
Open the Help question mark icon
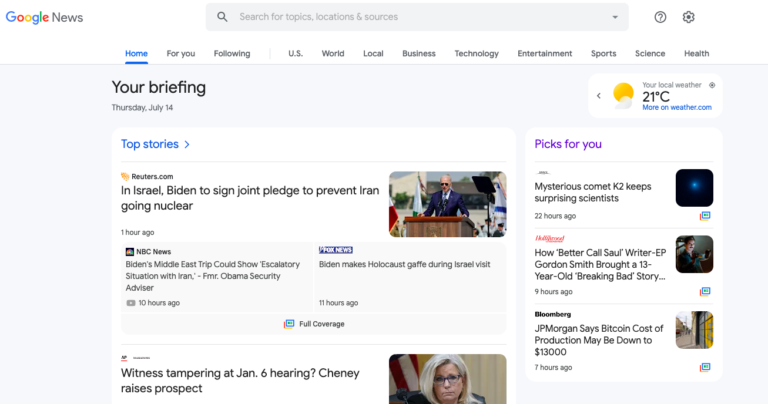(660, 17)
